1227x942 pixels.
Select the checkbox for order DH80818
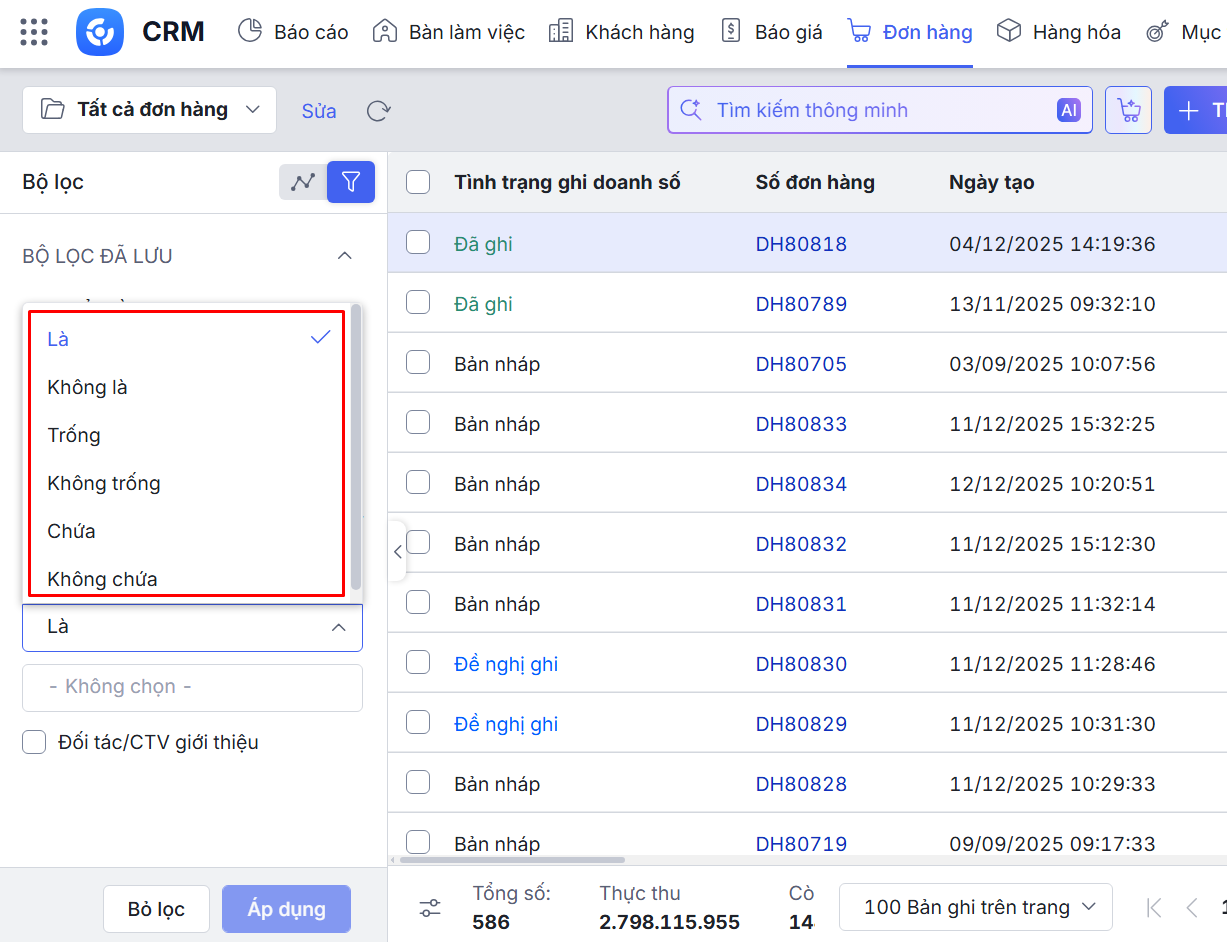[418, 243]
